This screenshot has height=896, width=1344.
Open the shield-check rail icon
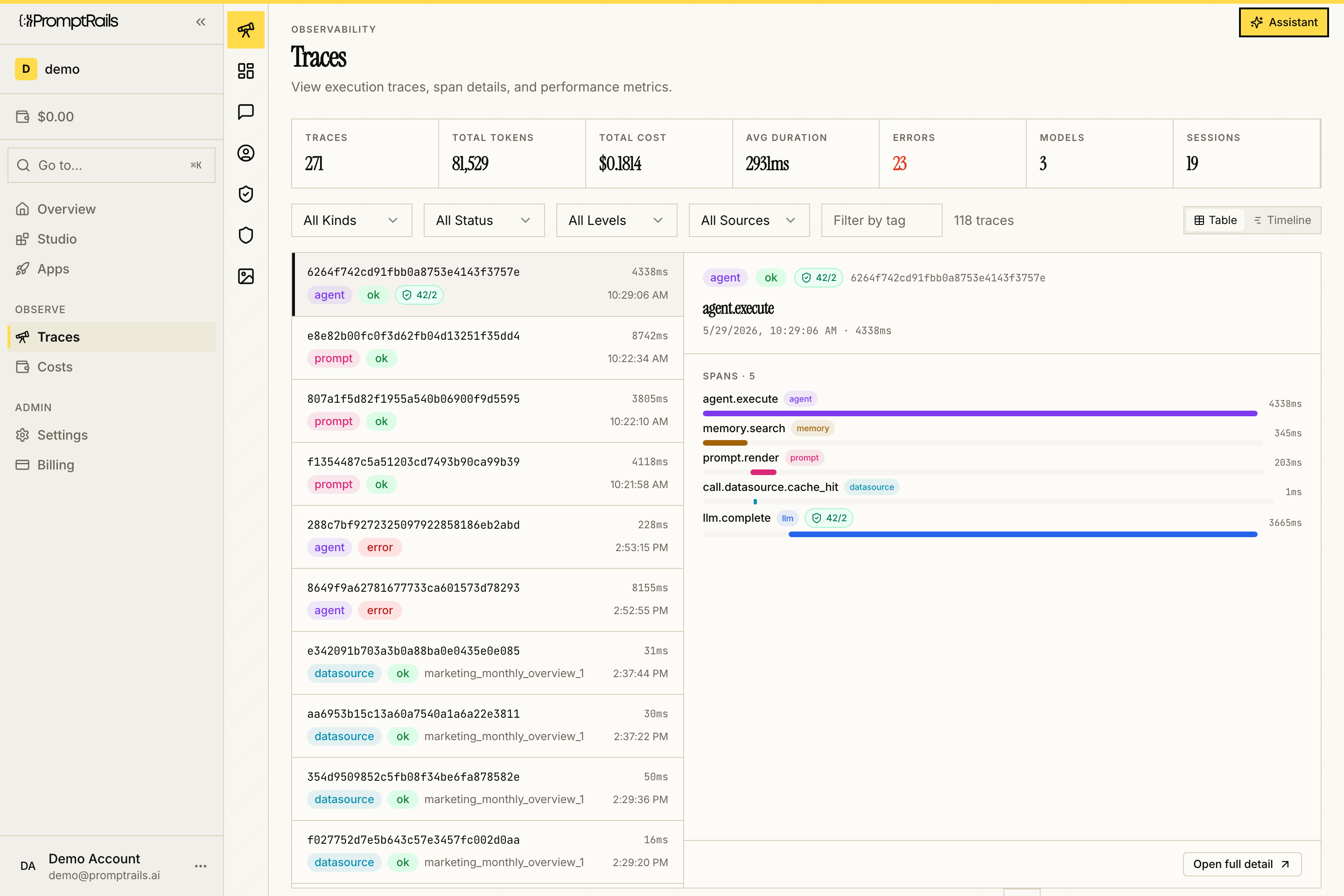(x=246, y=194)
